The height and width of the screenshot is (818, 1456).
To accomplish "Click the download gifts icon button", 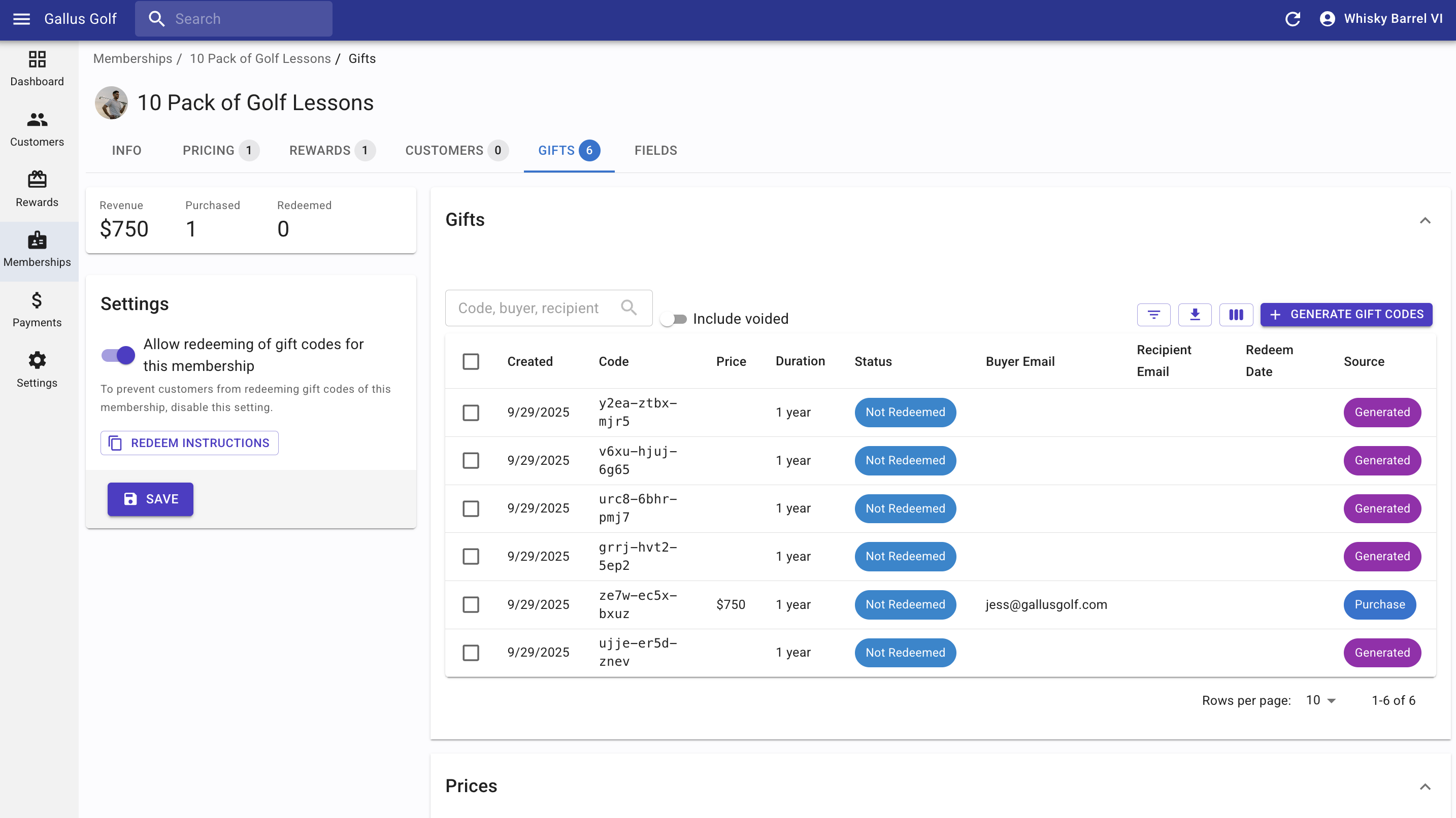I will (x=1195, y=315).
